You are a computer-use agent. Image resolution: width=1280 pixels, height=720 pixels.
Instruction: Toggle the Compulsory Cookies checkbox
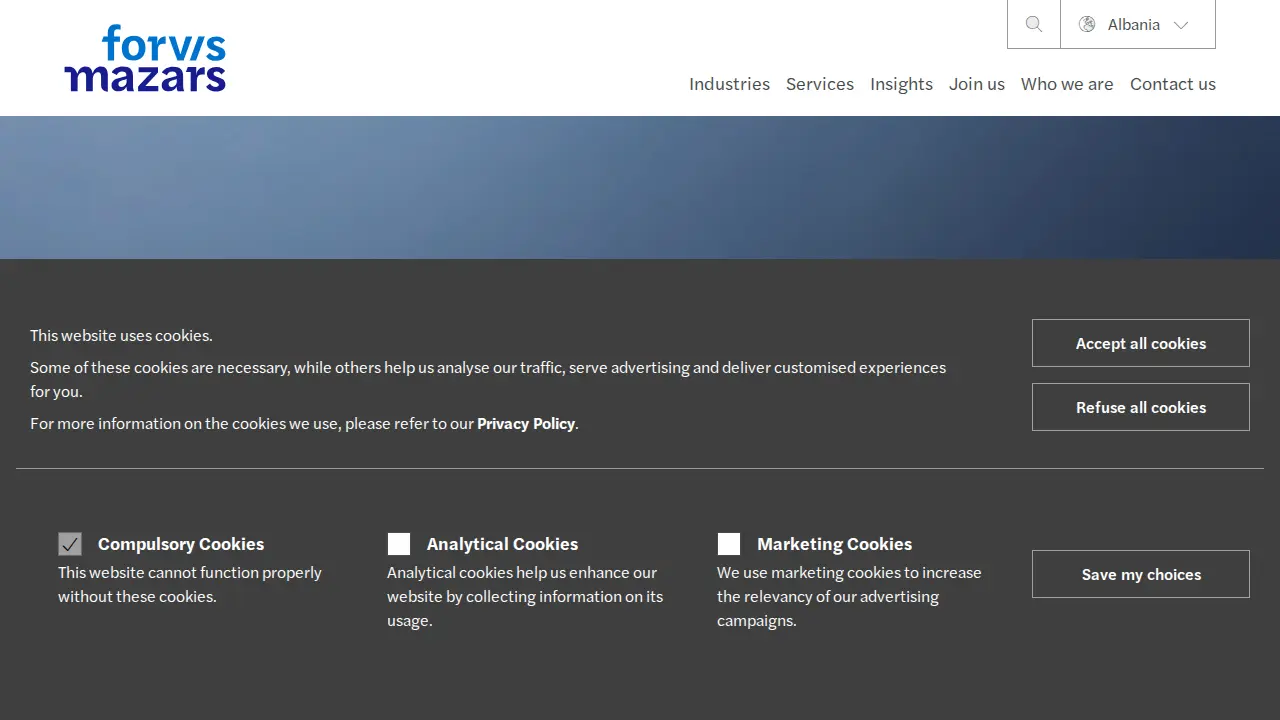(x=70, y=544)
